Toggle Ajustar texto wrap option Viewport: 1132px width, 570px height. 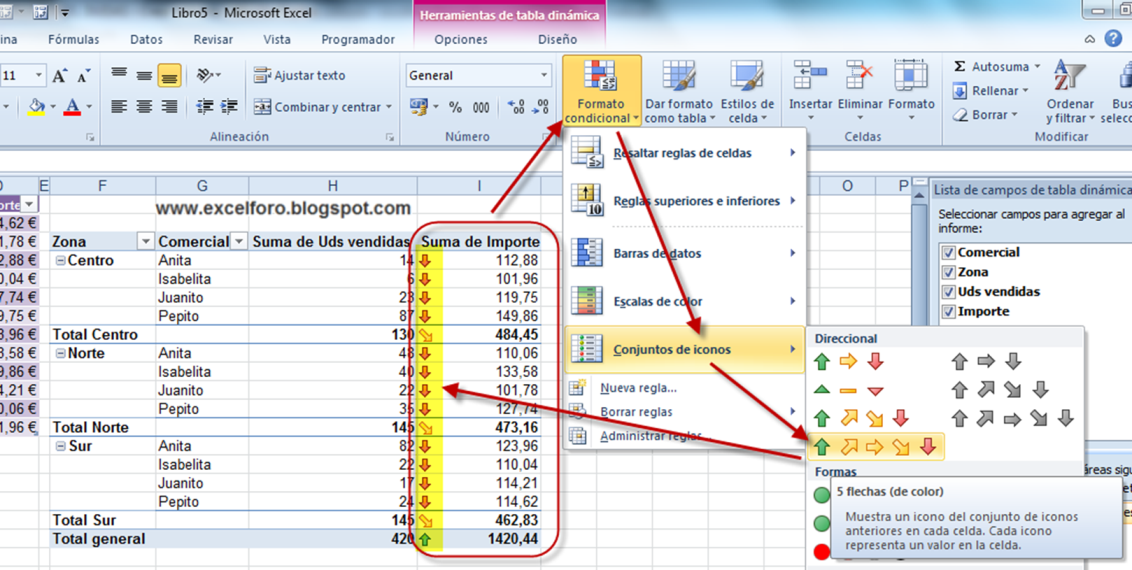300,75
